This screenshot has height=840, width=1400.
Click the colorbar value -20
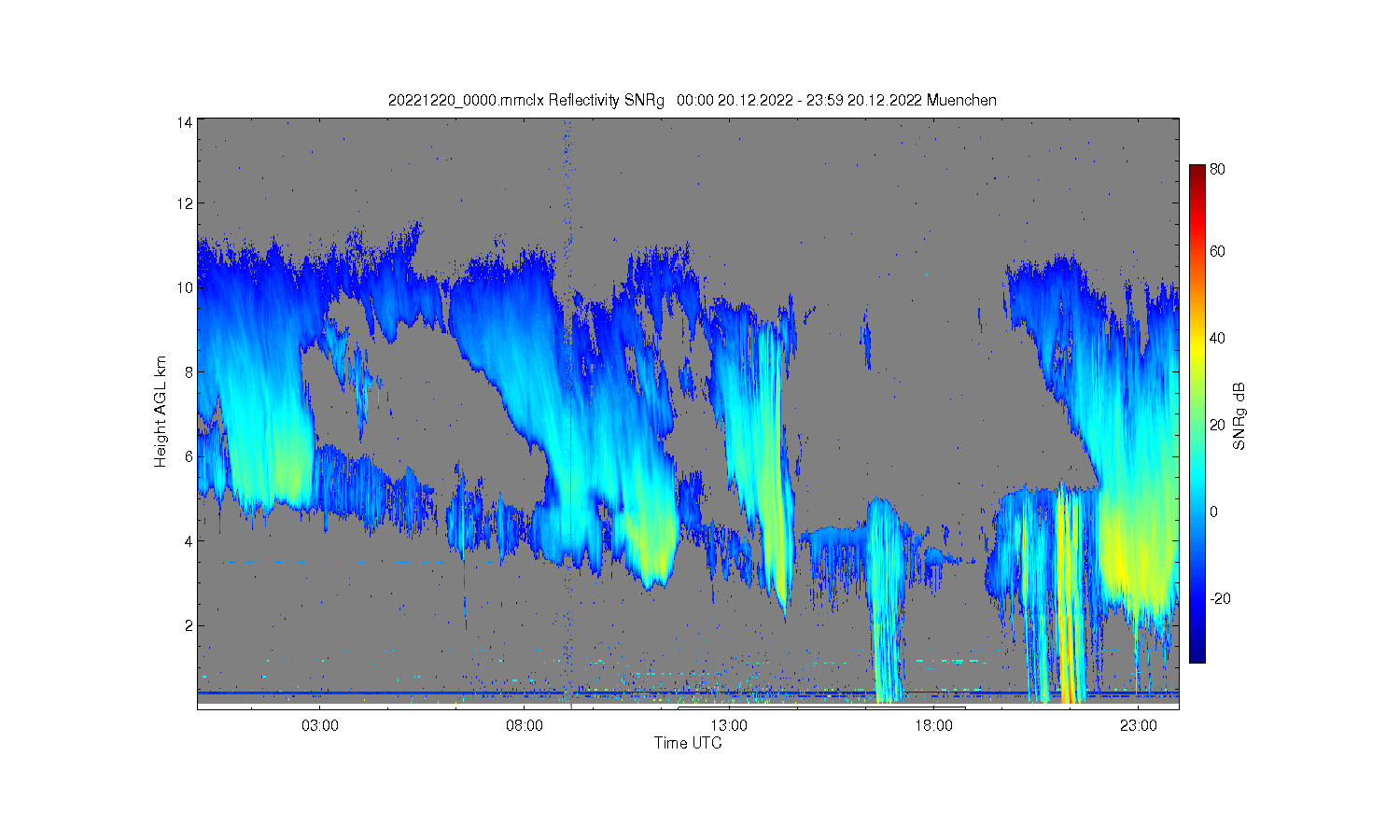point(1220,599)
